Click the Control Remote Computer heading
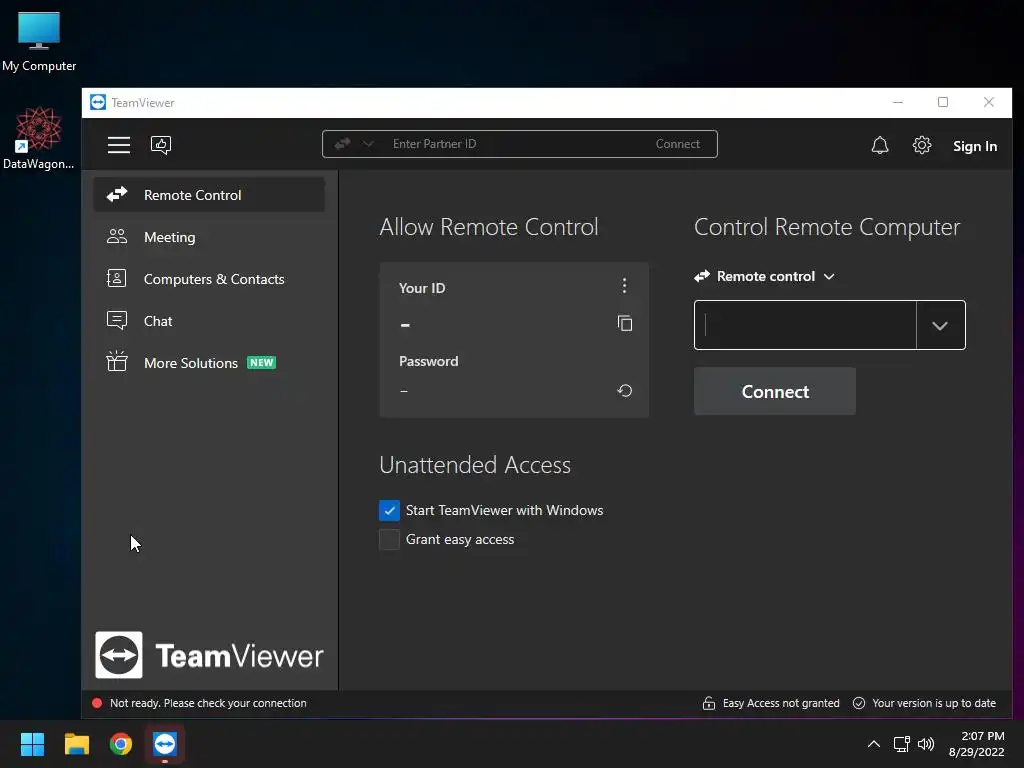 point(827,227)
